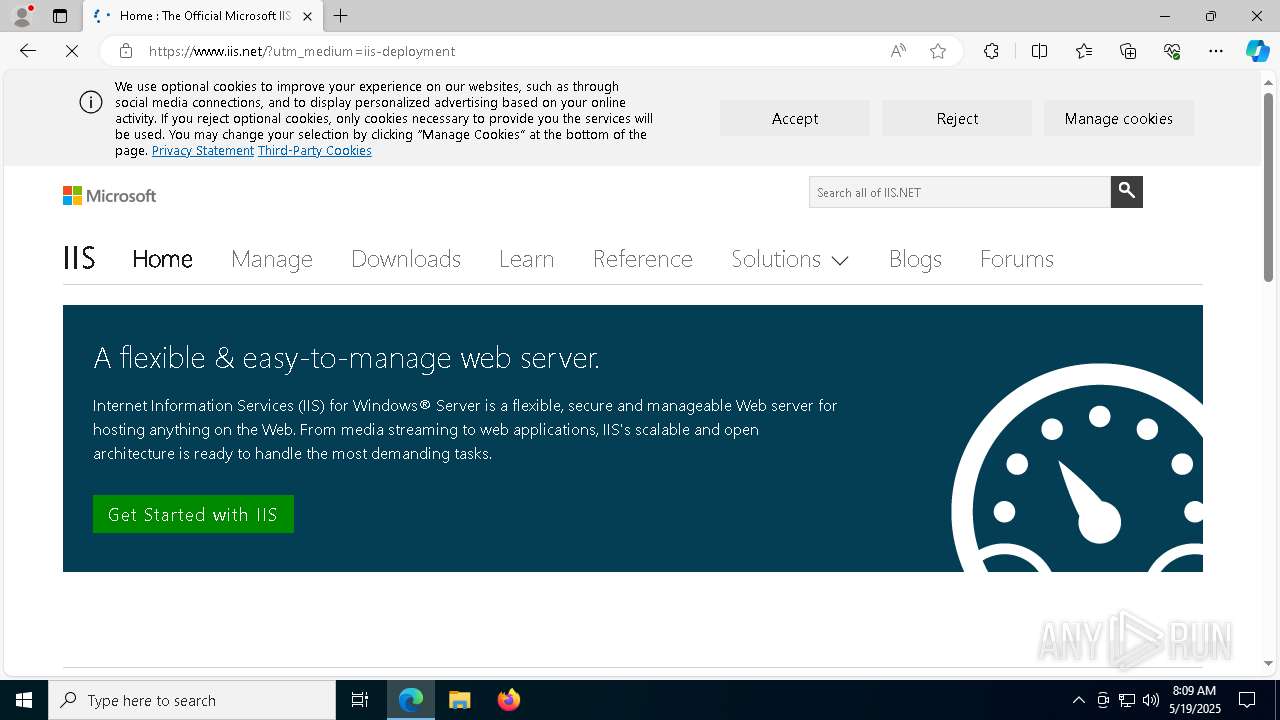The image size is (1280, 720).
Task: Open the Copilot sidebar icon
Action: [x=1257, y=51]
